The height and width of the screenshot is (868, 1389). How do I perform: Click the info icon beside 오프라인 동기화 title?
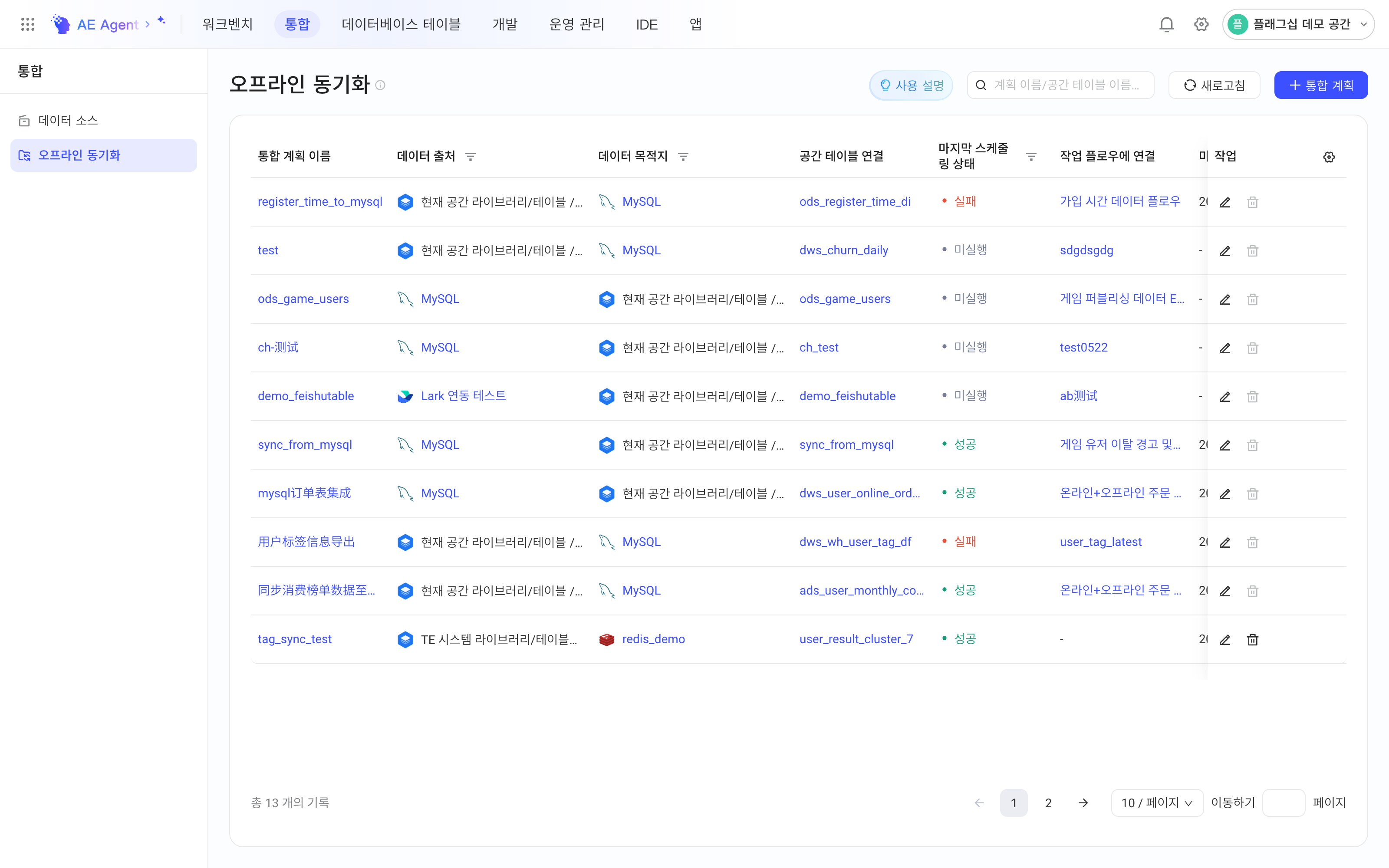click(380, 85)
